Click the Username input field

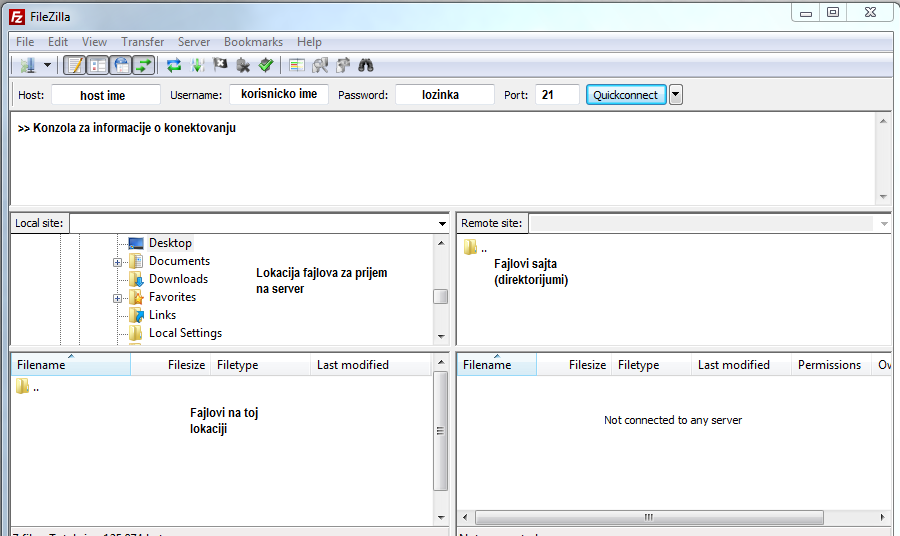point(279,94)
